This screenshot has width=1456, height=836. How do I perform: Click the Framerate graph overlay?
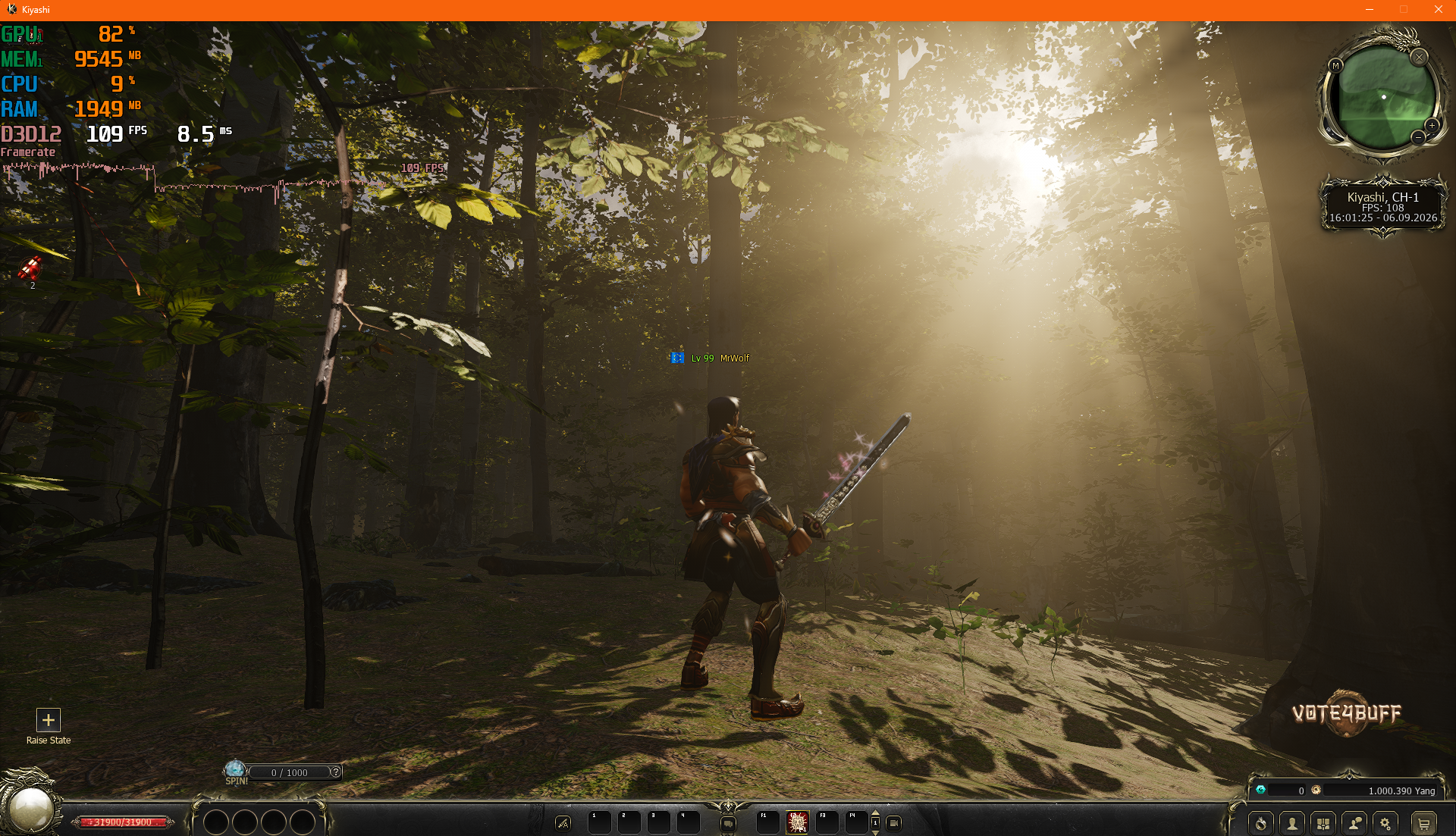224,182
